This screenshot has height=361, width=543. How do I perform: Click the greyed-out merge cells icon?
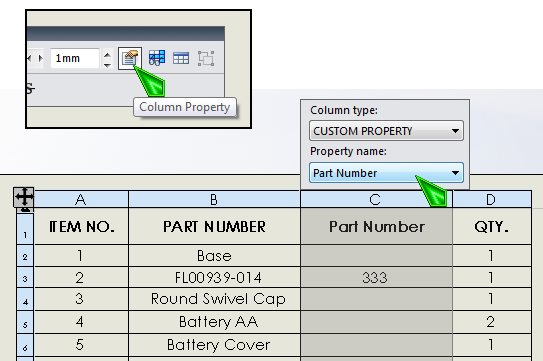click(x=206, y=58)
